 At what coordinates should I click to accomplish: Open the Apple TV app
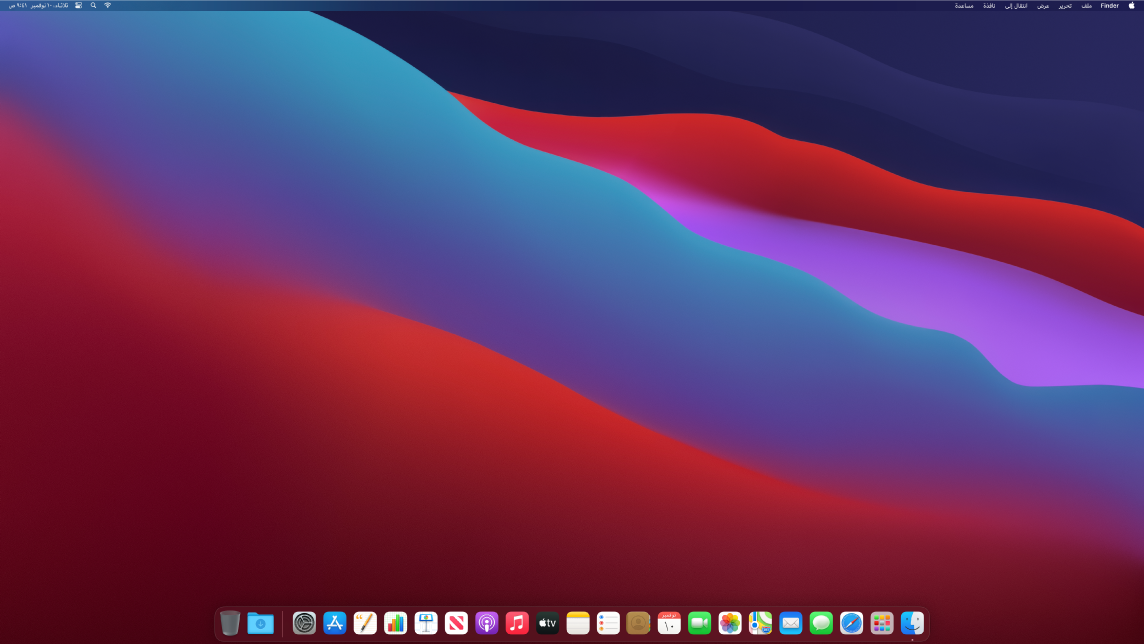547,623
